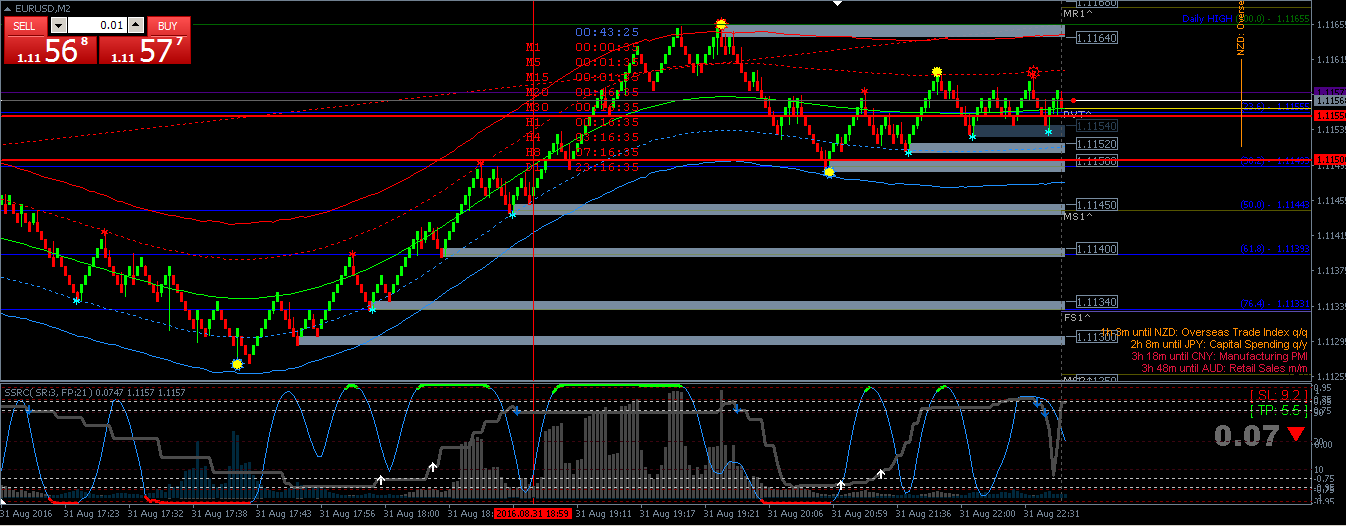Click the H1 timeframe countdown row
The width and height of the screenshot is (1346, 527).
point(583,122)
